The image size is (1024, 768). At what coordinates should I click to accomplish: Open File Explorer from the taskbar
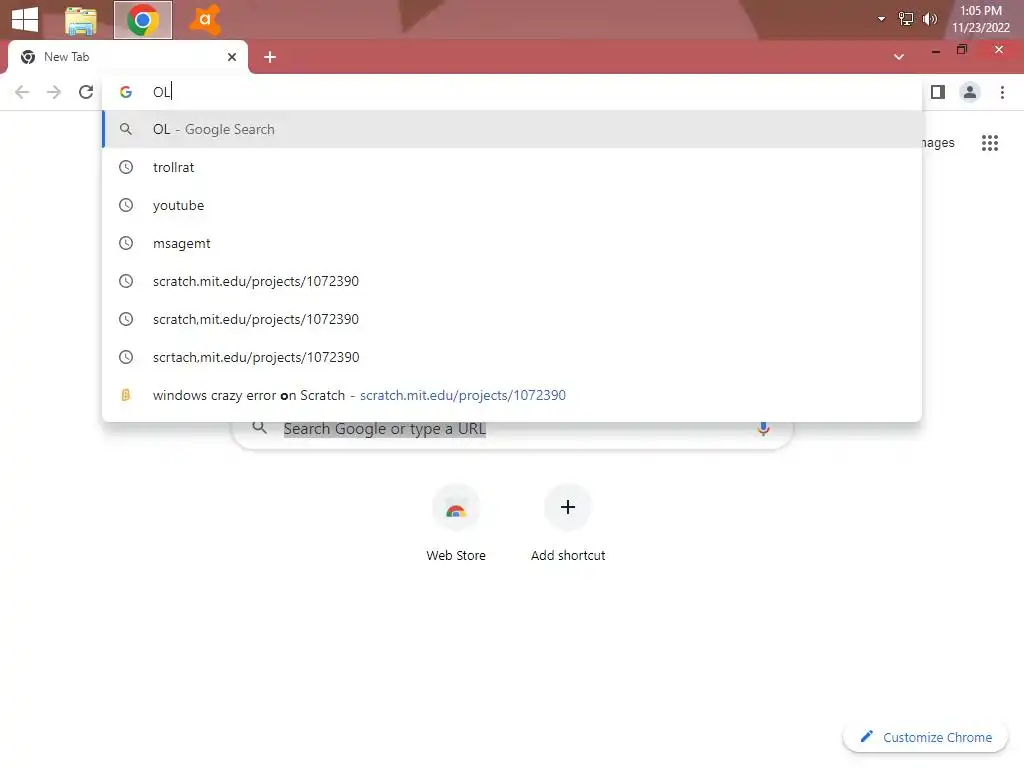click(x=81, y=20)
